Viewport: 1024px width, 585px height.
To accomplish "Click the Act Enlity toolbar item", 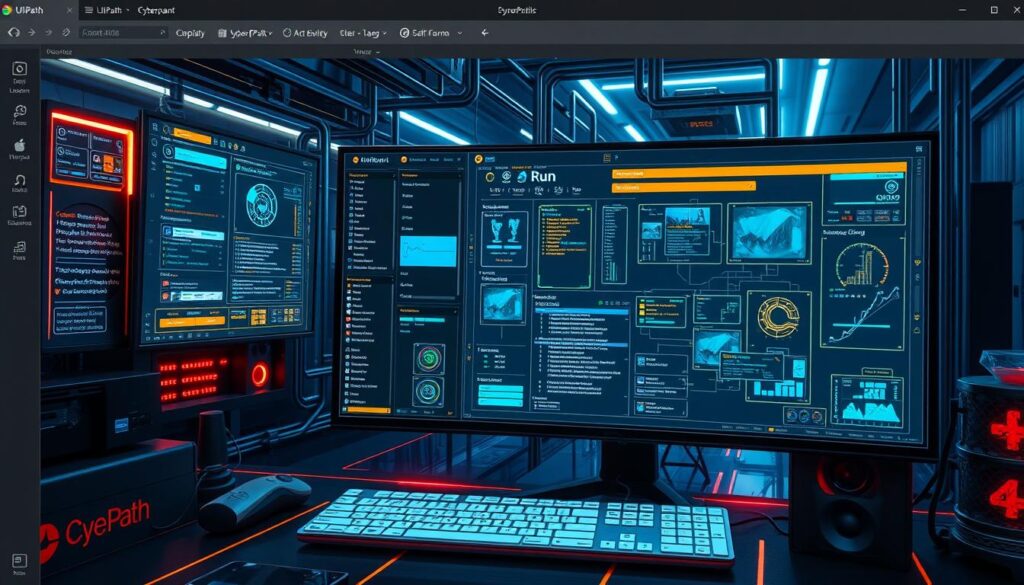I will coord(305,33).
